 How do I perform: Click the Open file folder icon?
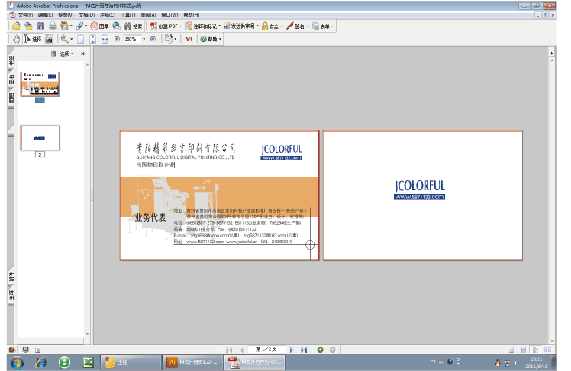click(x=16, y=26)
